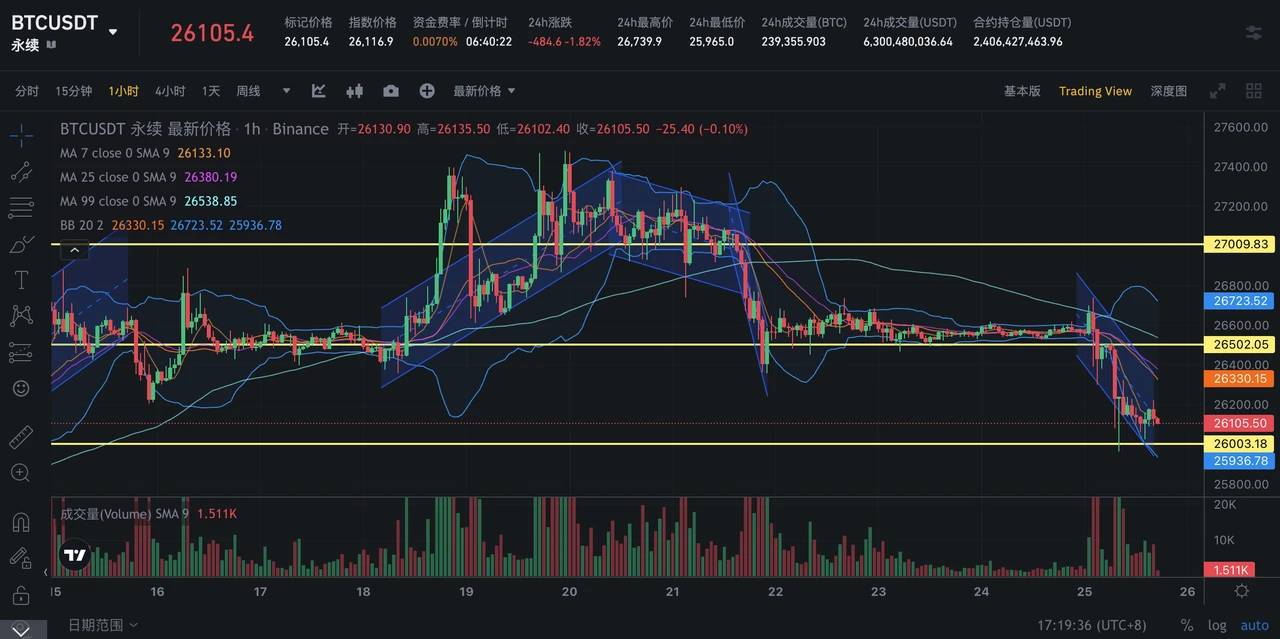Select the 分时 time interval

27,91
